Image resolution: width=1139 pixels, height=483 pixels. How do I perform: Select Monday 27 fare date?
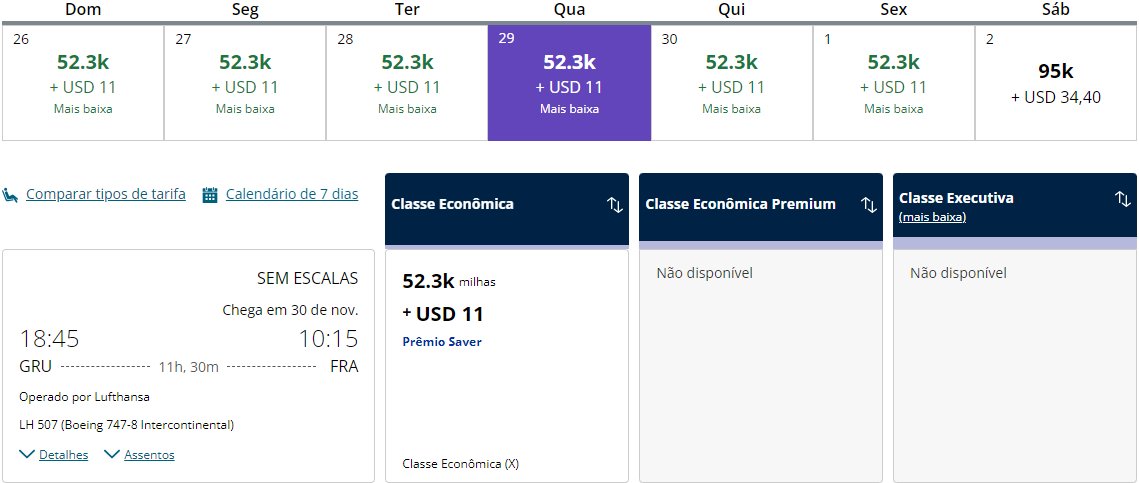(x=245, y=83)
